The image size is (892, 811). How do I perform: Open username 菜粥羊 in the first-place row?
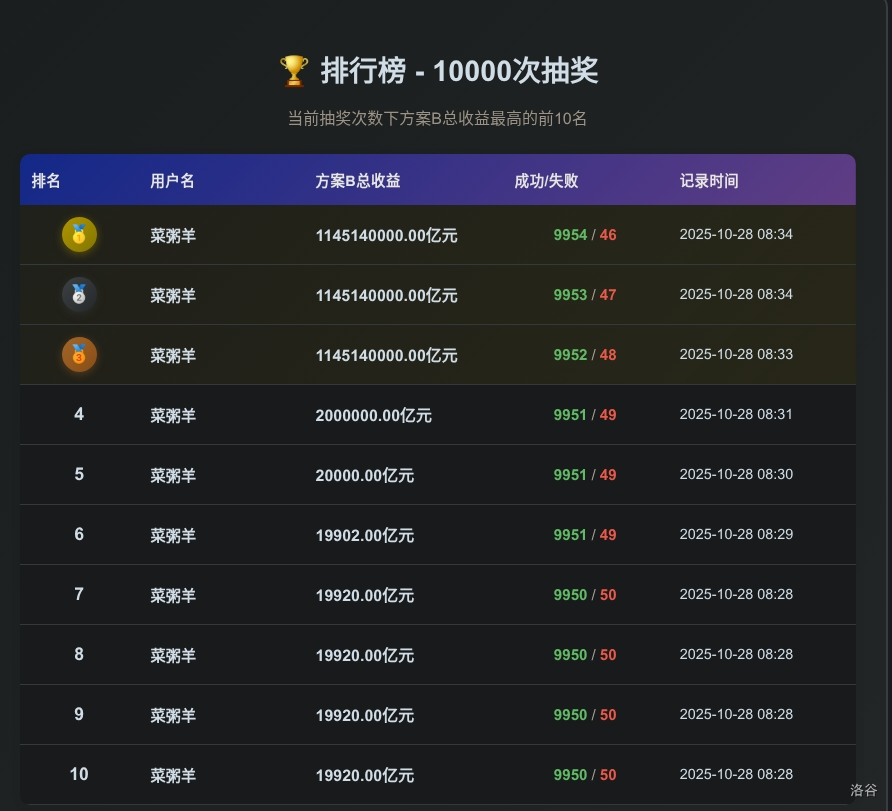(x=172, y=236)
